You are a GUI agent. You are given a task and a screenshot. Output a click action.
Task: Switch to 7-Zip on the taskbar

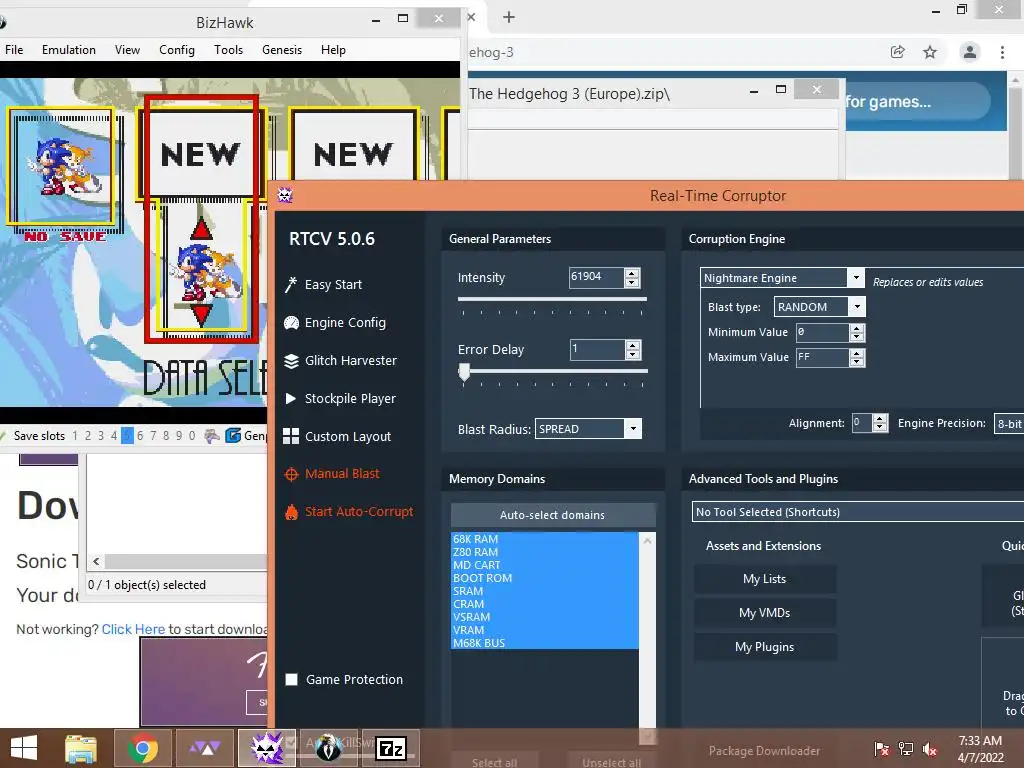tap(391, 748)
